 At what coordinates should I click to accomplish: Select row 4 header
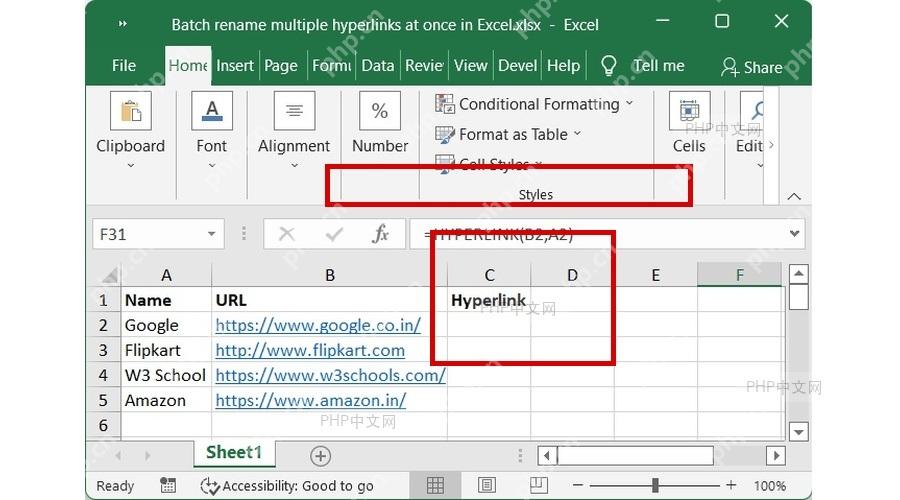click(103, 375)
